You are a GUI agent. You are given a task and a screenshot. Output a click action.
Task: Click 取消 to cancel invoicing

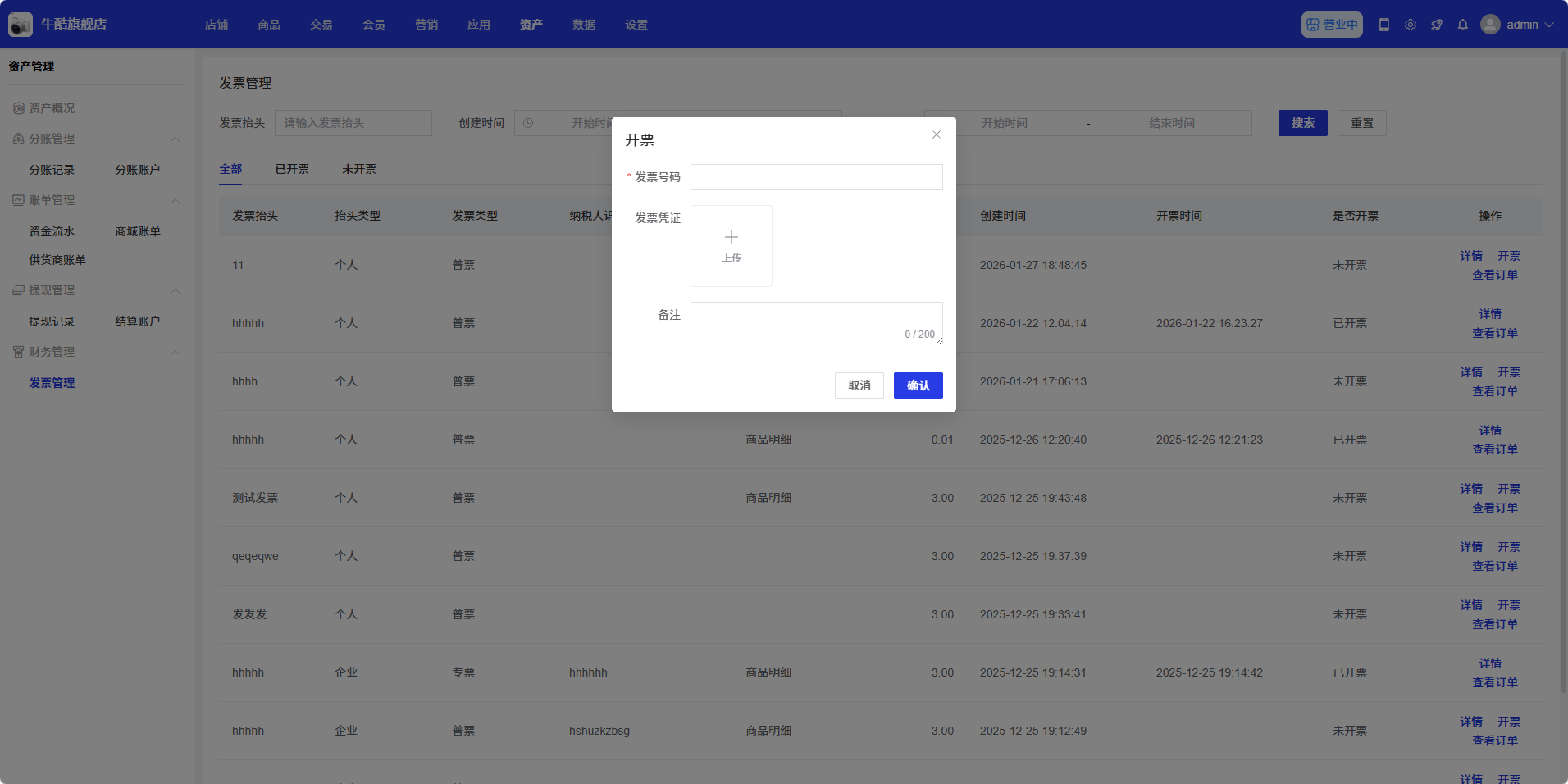click(x=859, y=385)
